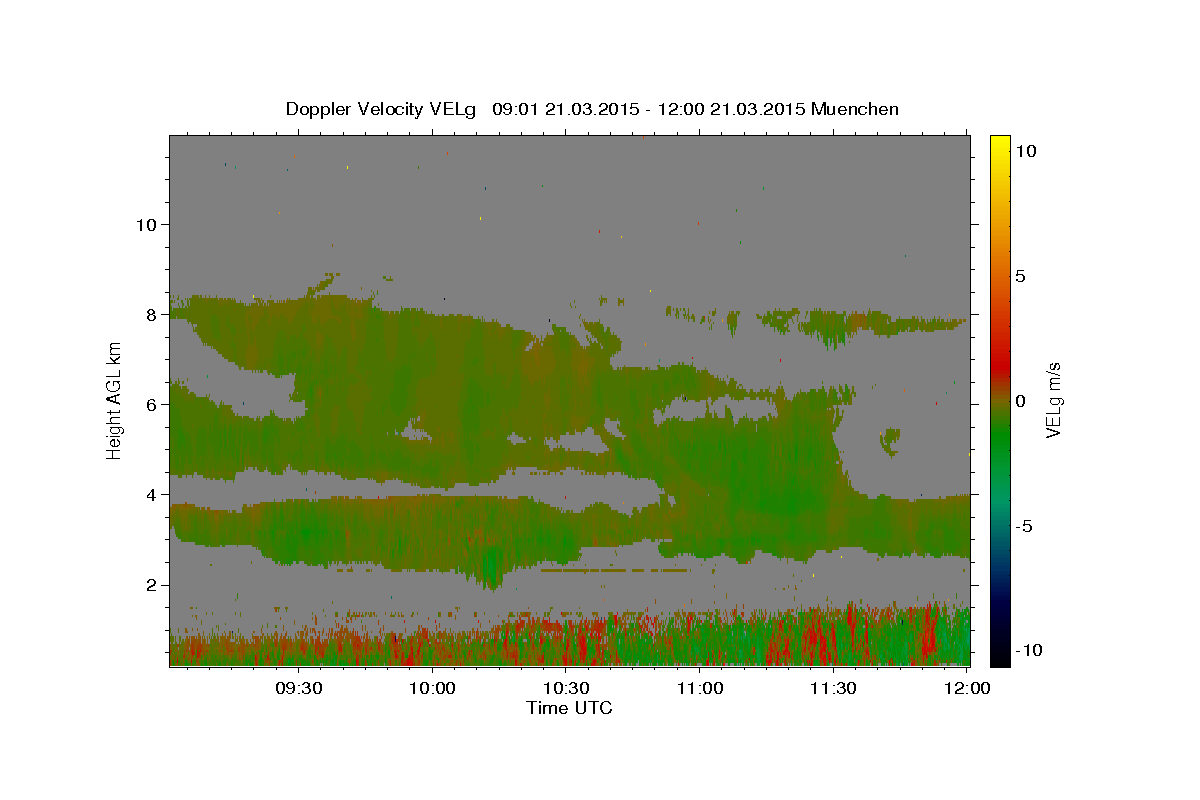Select the 10:30 time tick label

click(x=566, y=688)
